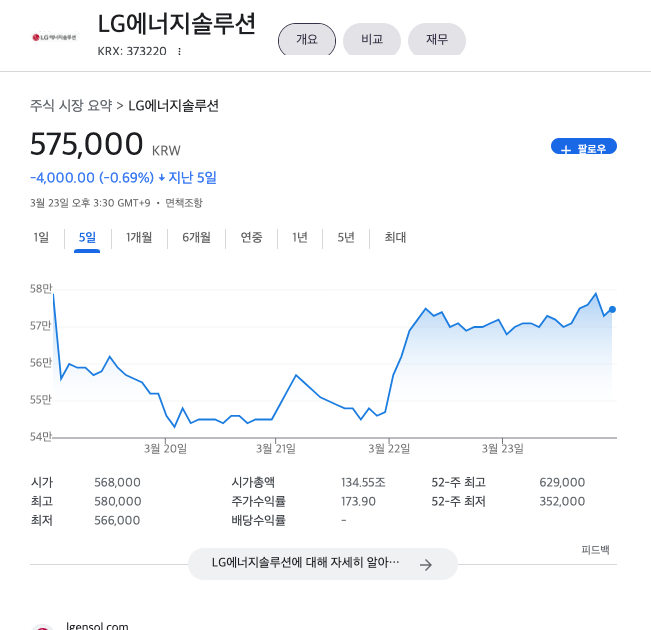Open the 피드백 feedback link
Screen dimensions: 651x630
click(595, 550)
